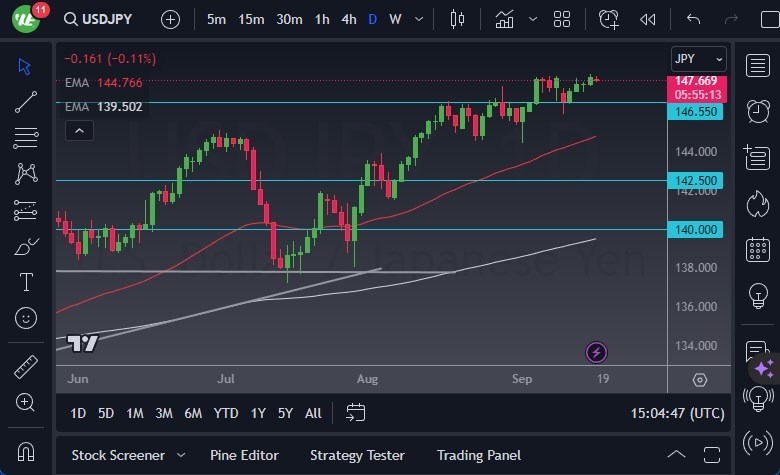
Task: Open the calendar panel icon
Action: (757, 249)
